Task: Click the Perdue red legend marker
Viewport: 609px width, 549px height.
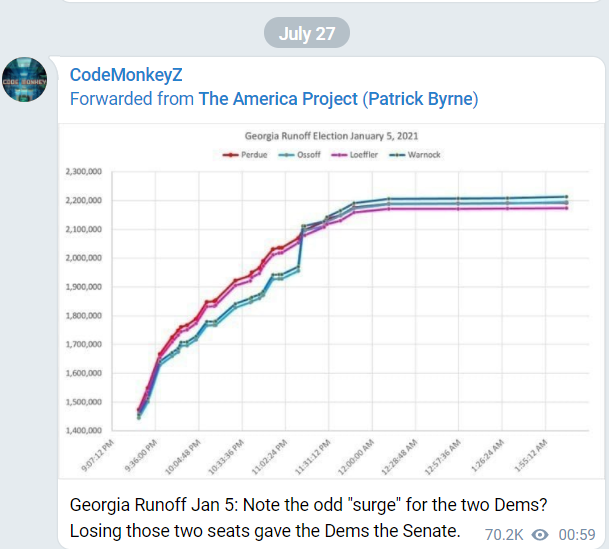Action: pos(230,155)
